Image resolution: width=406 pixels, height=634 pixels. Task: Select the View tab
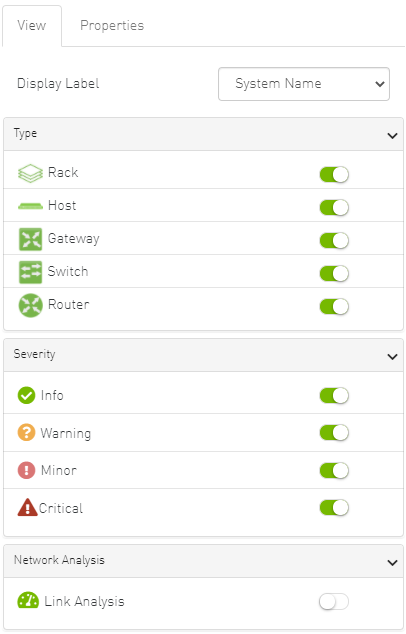[32, 25]
